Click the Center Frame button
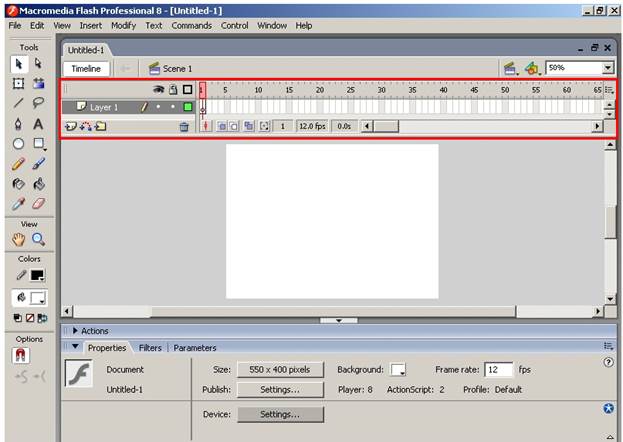The width and height of the screenshot is (623, 442). coord(206,126)
